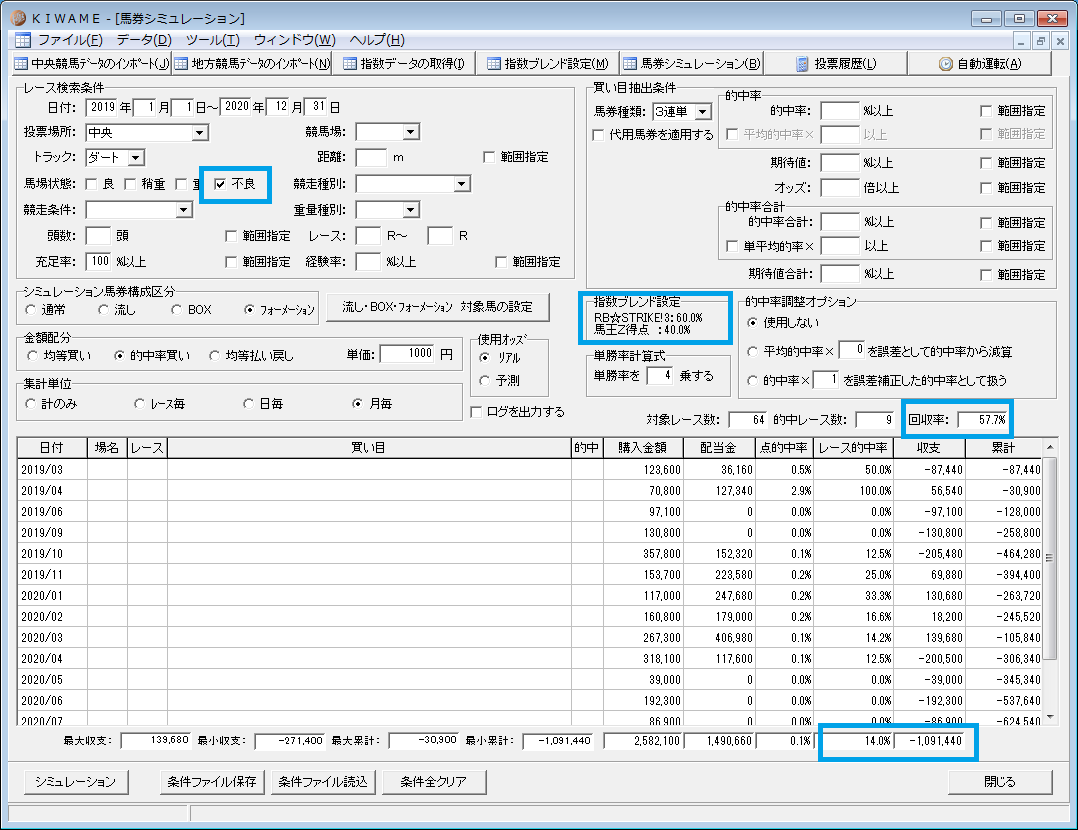Toggle the 良 track condition checkbox
Image resolution: width=1078 pixels, height=830 pixels.
(x=91, y=184)
